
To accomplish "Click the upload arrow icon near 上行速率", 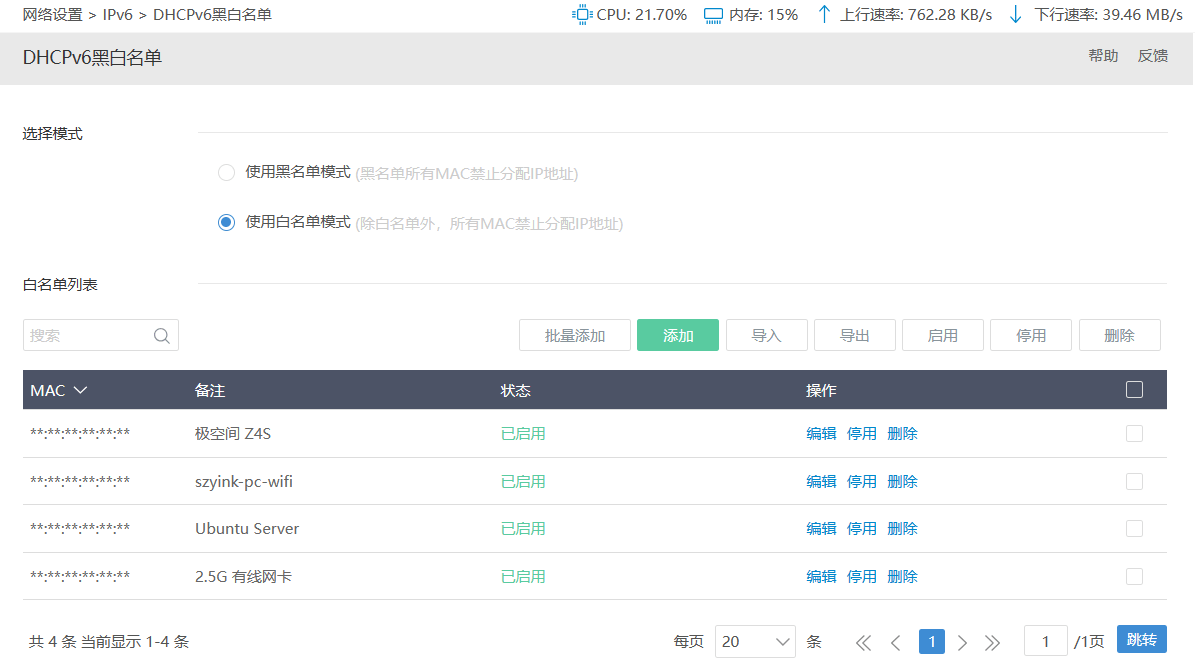I will point(824,14).
